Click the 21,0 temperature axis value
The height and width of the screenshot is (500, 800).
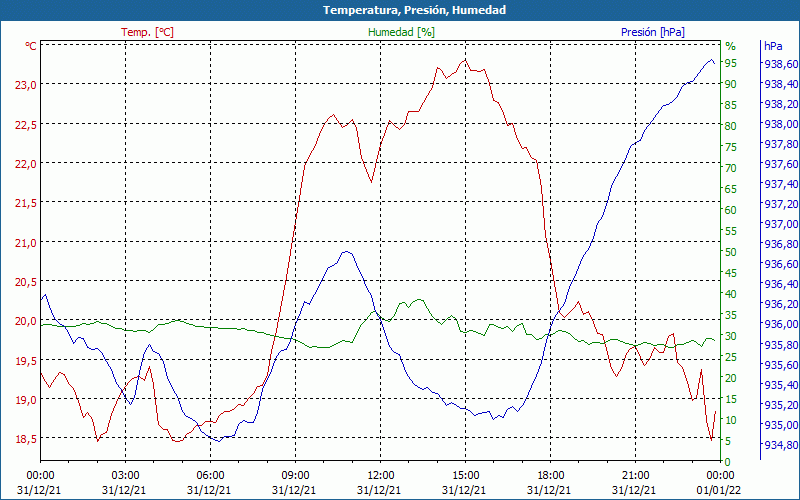28,242
